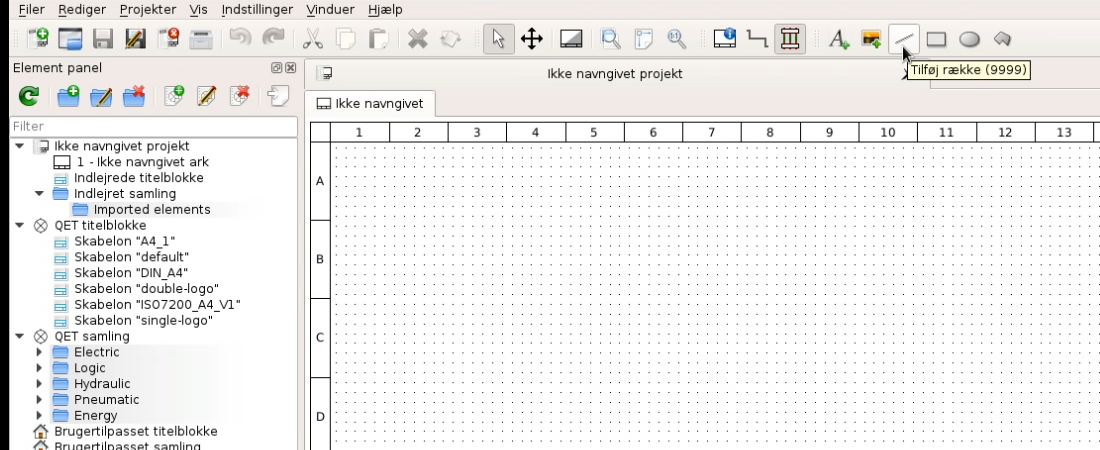Viewport: 1100px width, 450px height.
Task: Expand the Hydraulic collection folder
Action: [x=40, y=384]
